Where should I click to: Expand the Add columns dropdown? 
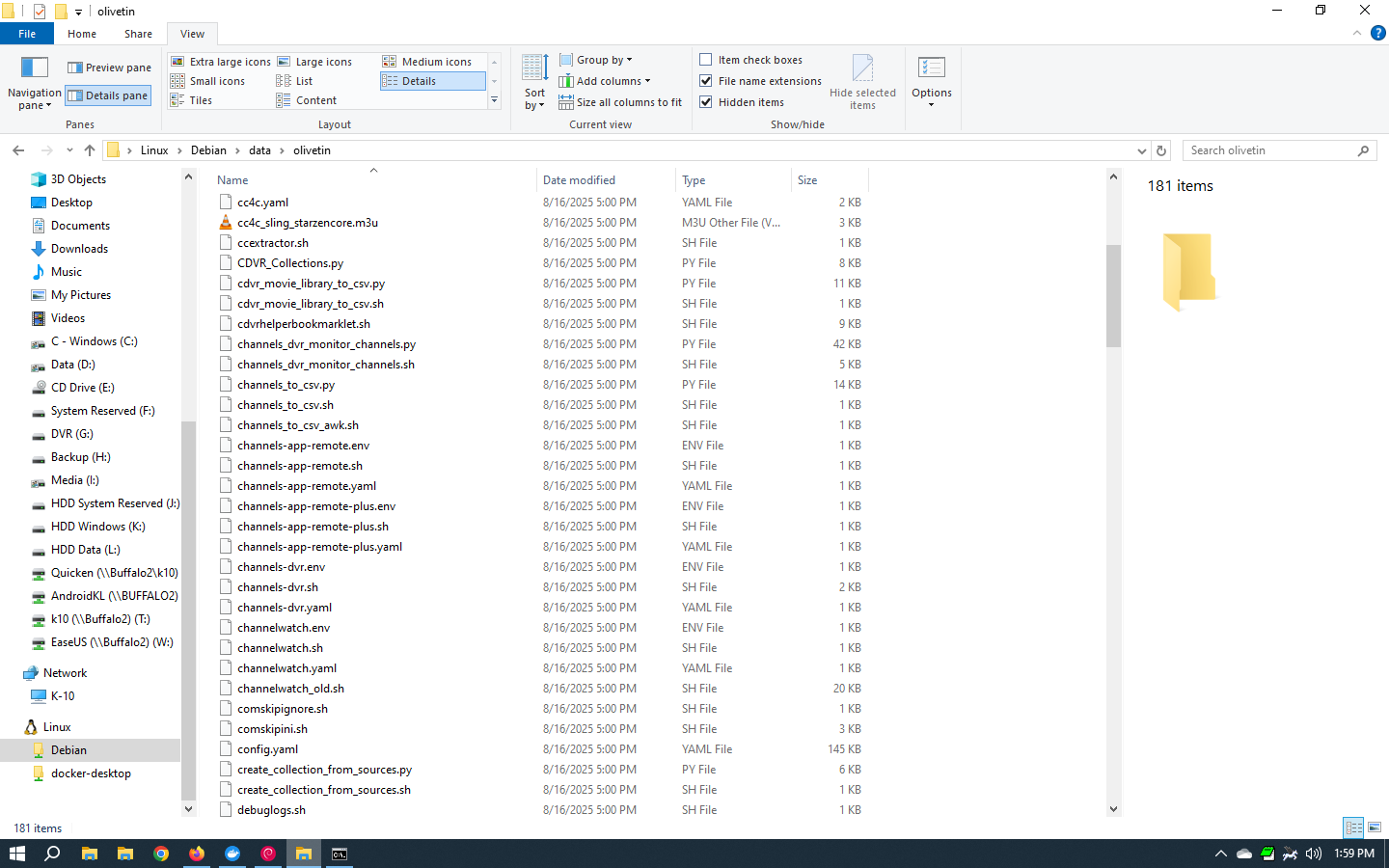click(x=613, y=81)
